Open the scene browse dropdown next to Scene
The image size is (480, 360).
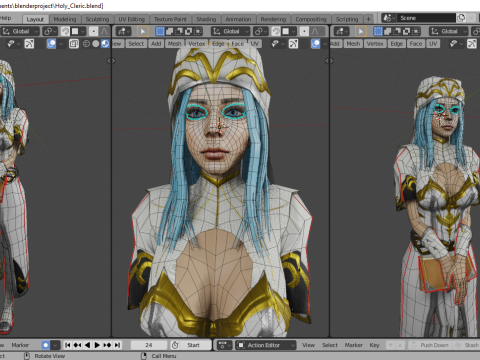pos(388,18)
